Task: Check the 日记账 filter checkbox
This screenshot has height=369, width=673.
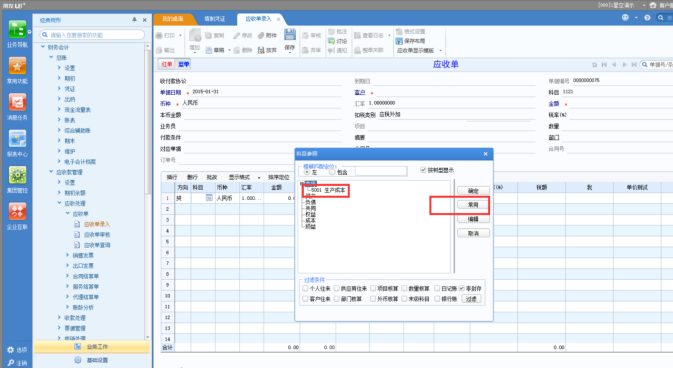Action: [437, 288]
